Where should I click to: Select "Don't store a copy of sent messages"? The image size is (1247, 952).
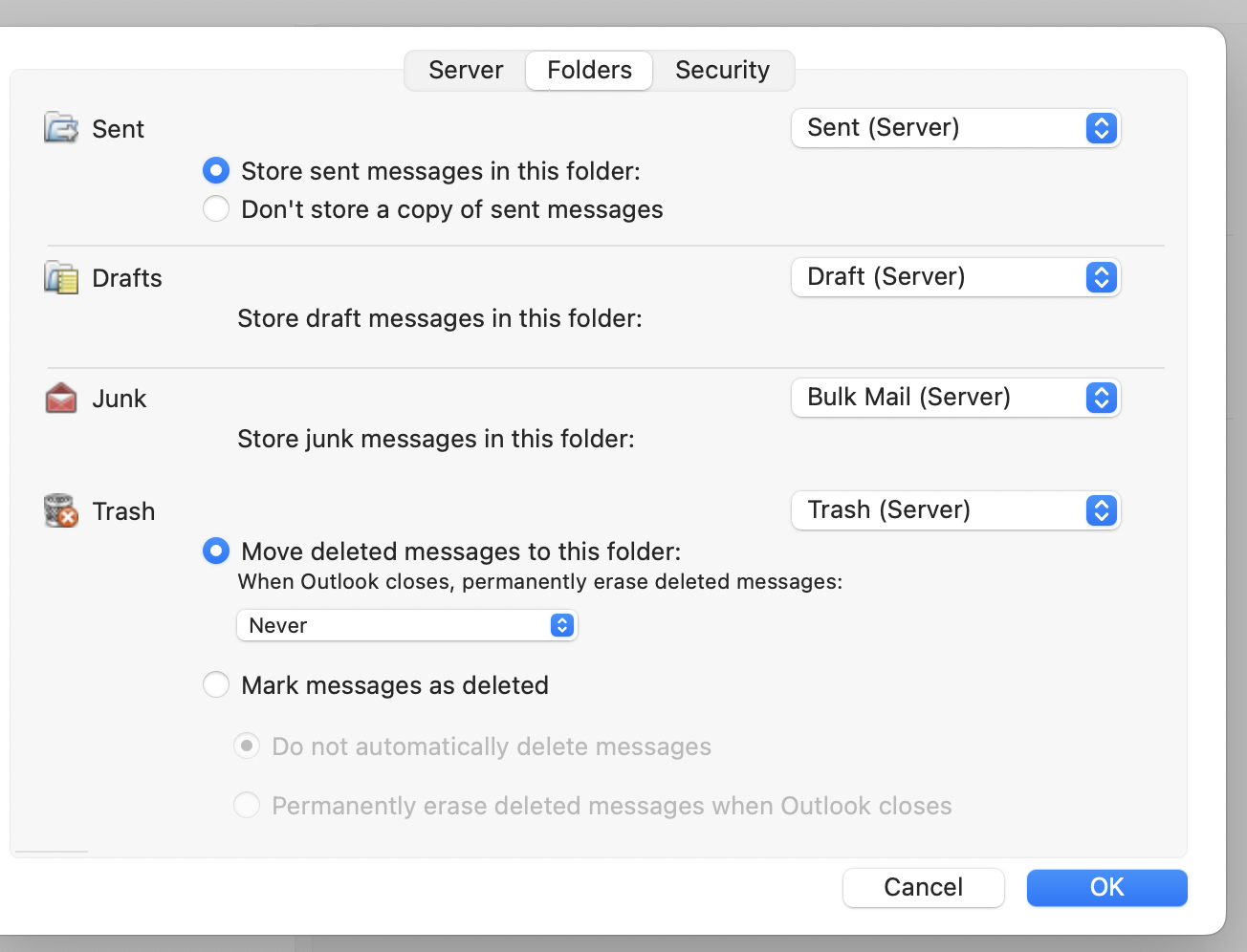tap(216, 208)
